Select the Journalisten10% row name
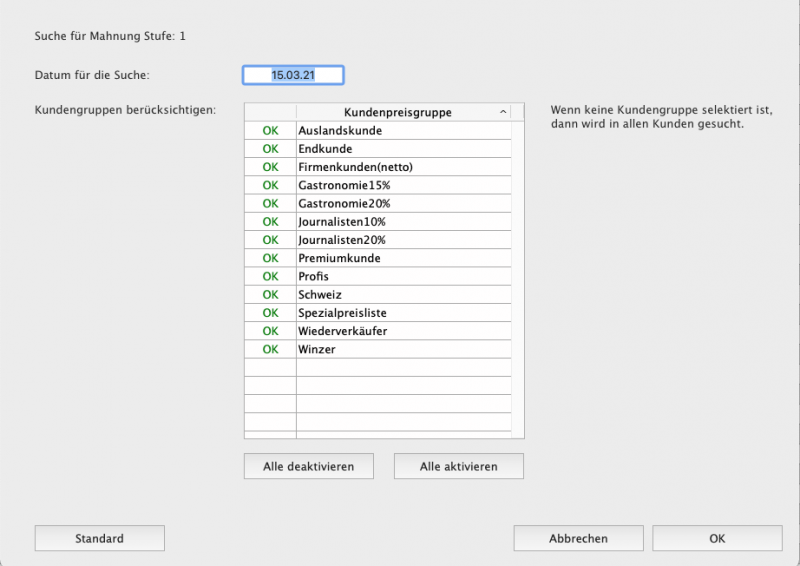The height and width of the screenshot is (566, 800). 404,222
